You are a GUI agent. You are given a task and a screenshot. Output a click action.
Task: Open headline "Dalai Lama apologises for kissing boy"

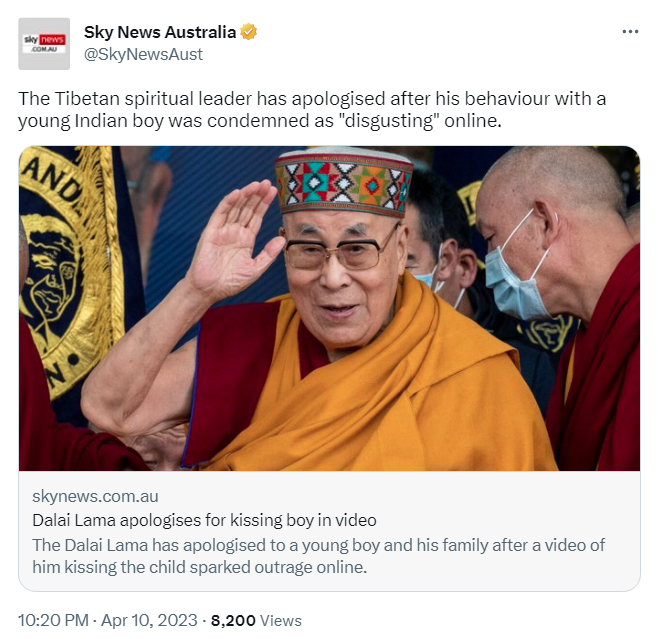coord(204,520)
